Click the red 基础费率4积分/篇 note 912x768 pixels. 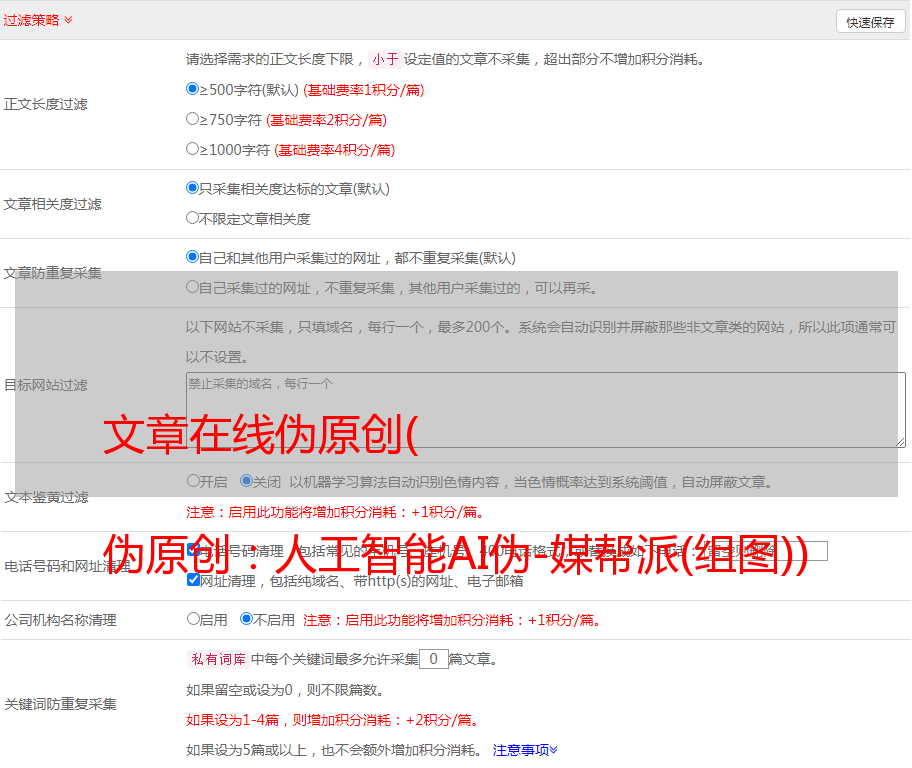[x=334, y=150]
